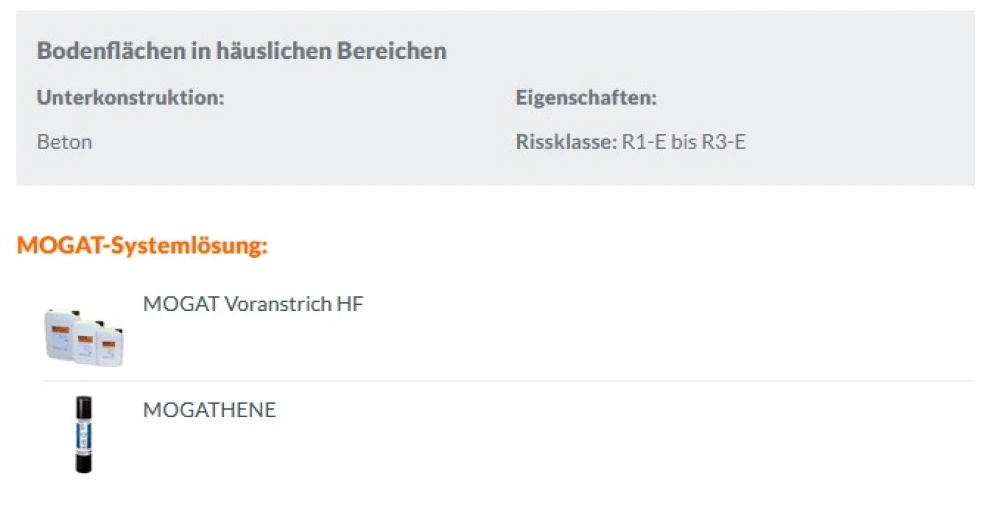The image size is (990, 507).
Task: Click the R1-E bis R3-E value
Action: coord(684,142)
